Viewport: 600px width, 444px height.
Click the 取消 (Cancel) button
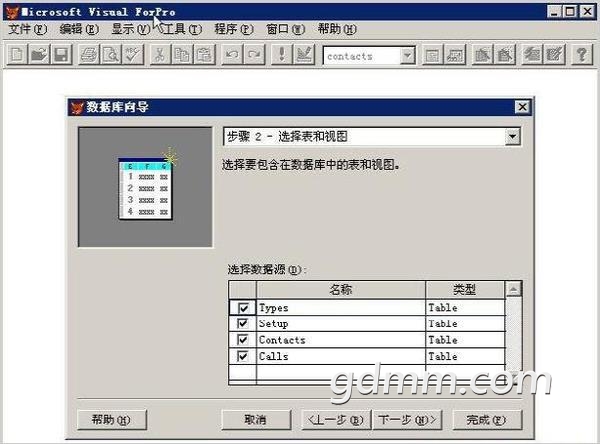(x=255, y=419)
